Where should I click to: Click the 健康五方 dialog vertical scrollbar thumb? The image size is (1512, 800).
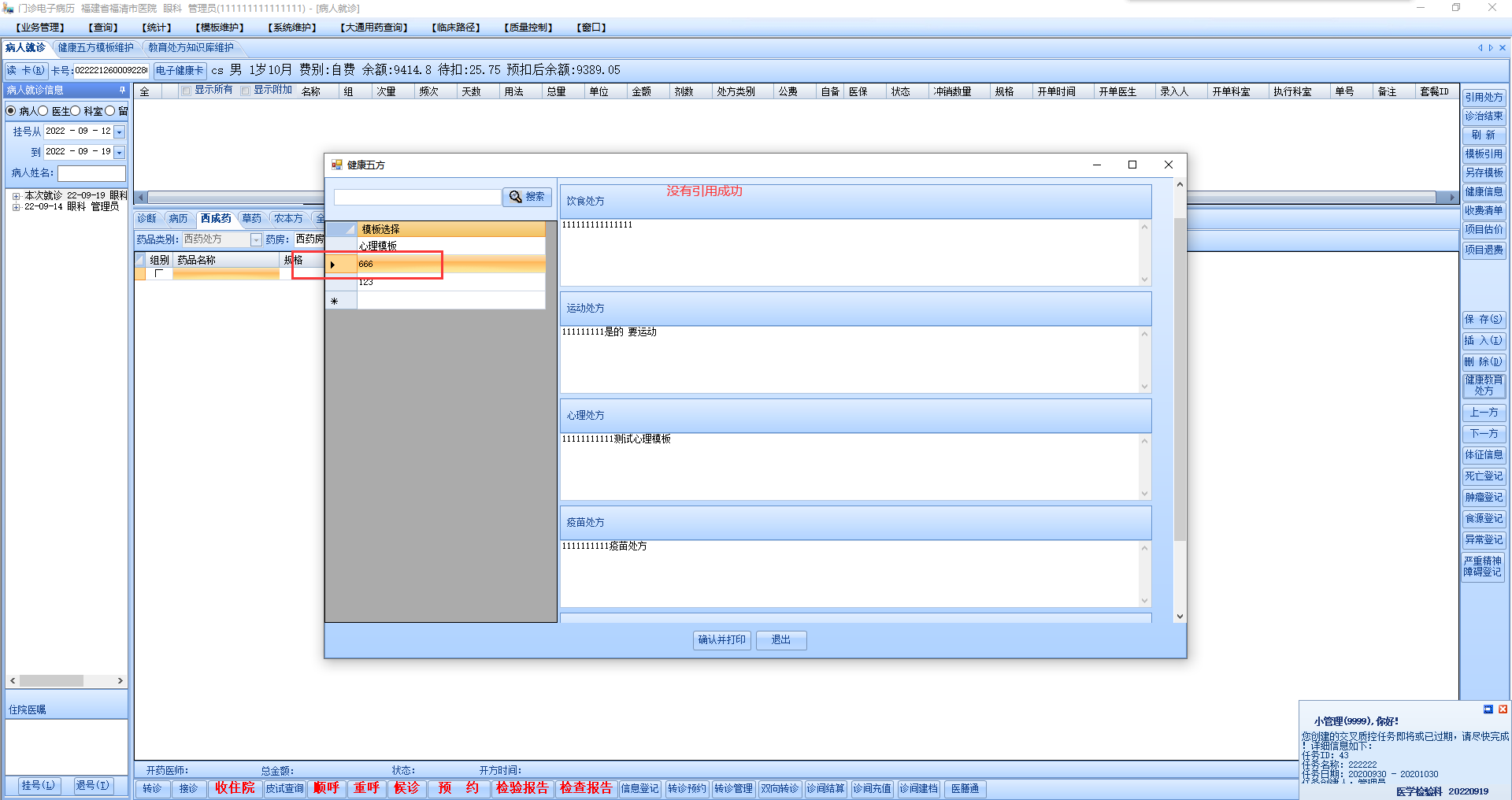(1180, 378)
